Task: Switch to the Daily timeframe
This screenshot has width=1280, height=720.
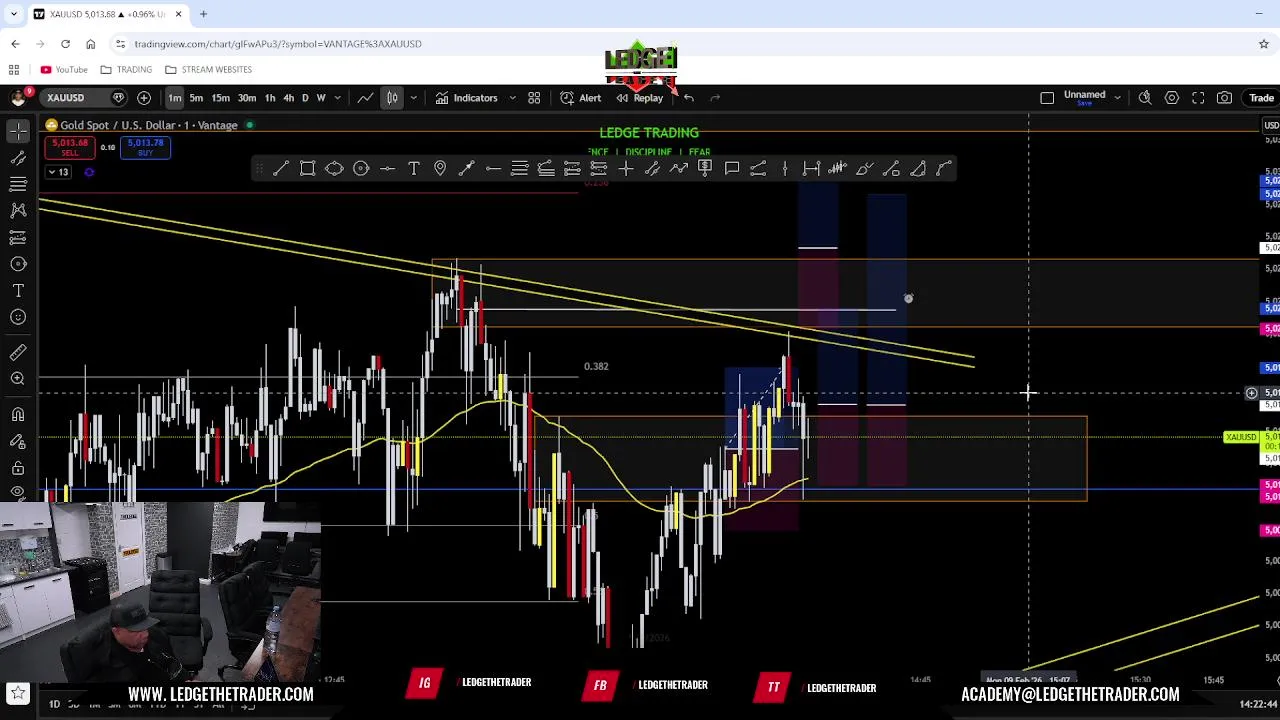Action: (305, 98)
